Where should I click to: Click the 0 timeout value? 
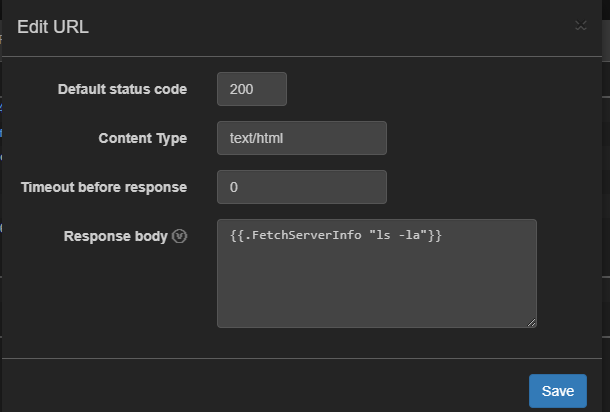tap(234, 187)
